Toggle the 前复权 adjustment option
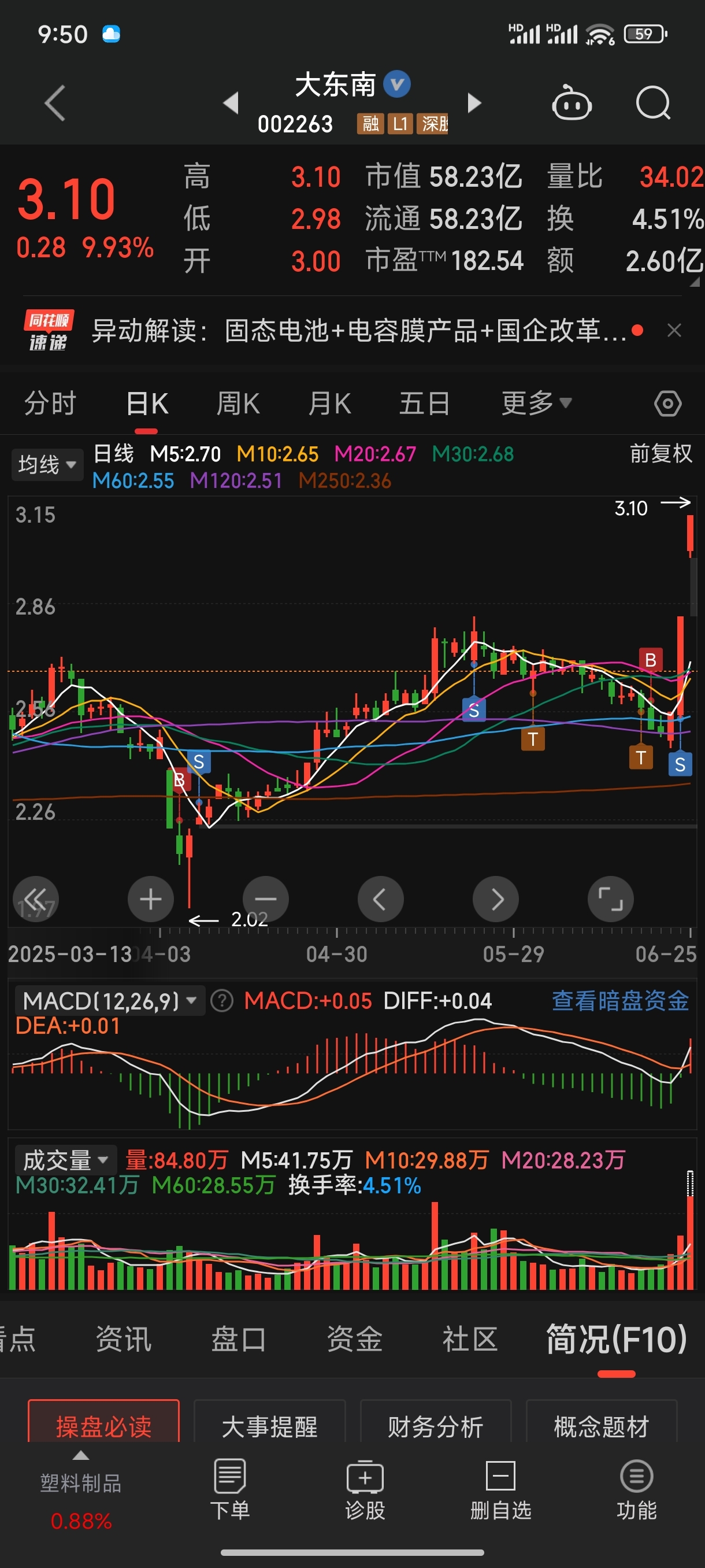Image resolution: width=705 pixels, height=1568 pixels. click(661, 453)
